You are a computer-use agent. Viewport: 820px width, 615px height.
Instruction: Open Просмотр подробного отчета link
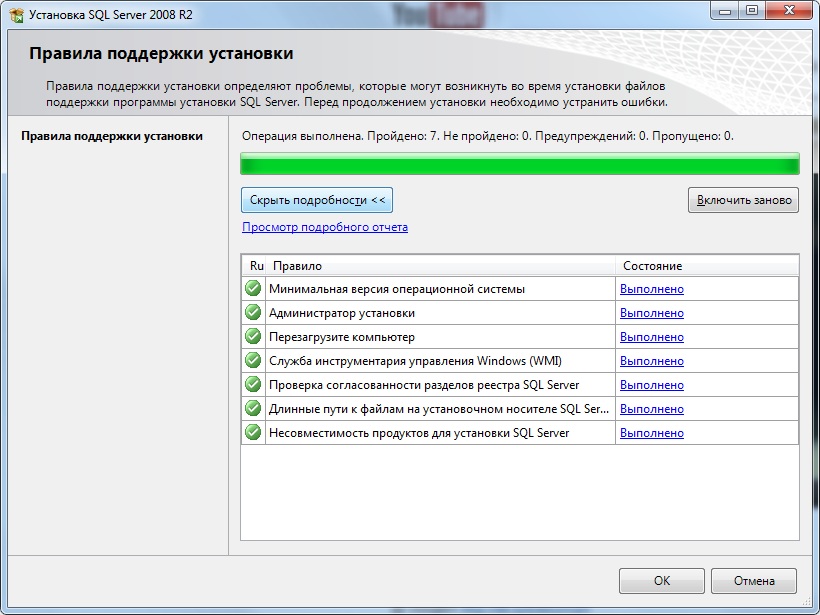pos(325,227)
